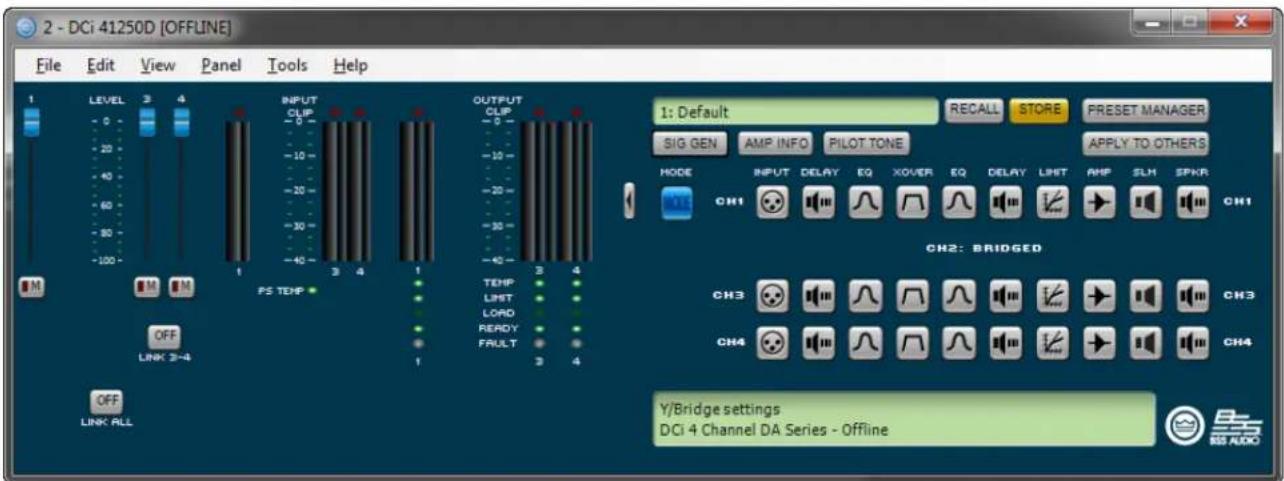Click the '1: Default' preset field

(796, 111)
